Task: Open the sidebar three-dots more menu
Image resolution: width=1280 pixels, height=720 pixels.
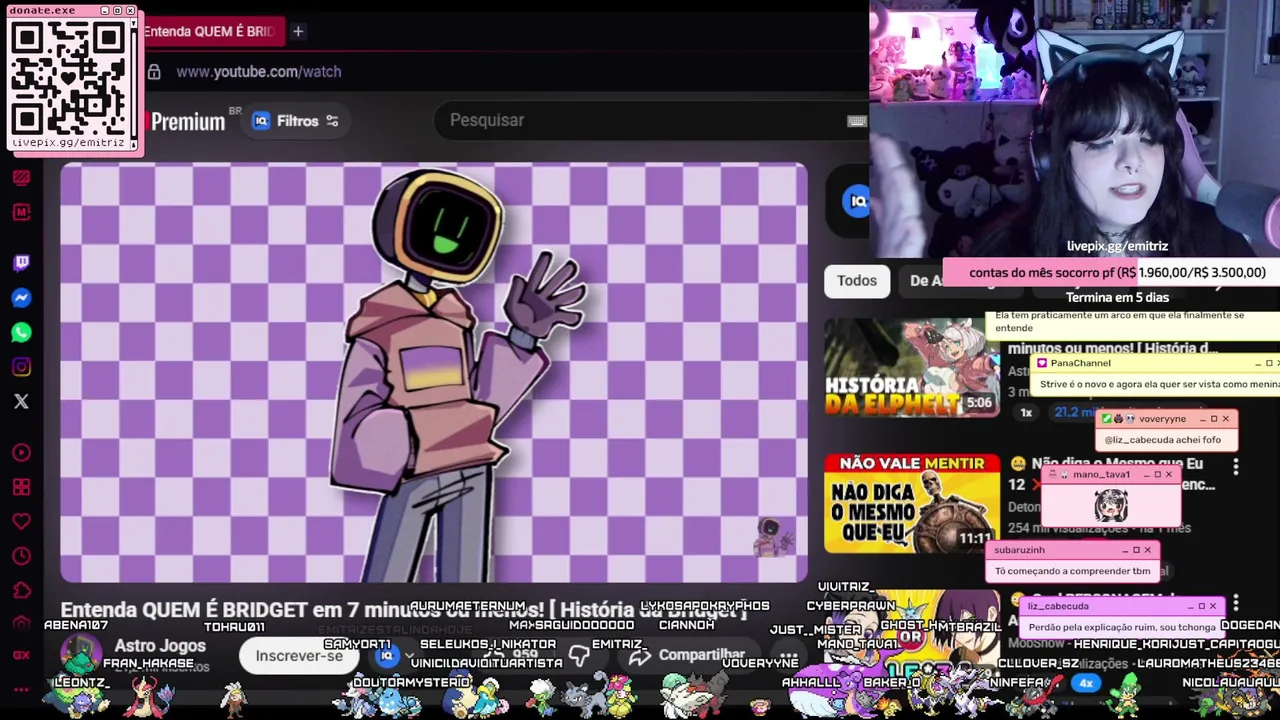Action: pyautogui.click(x=21, y=690)
